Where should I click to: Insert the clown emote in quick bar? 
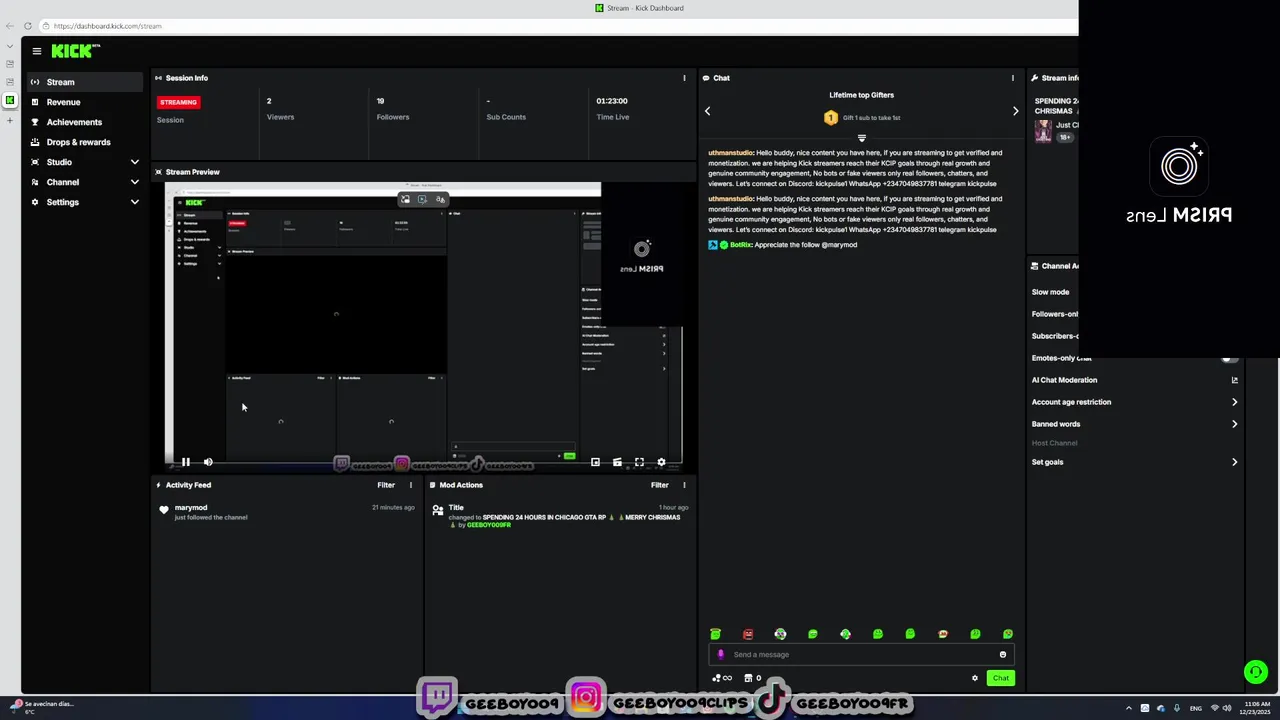(780, 634)
